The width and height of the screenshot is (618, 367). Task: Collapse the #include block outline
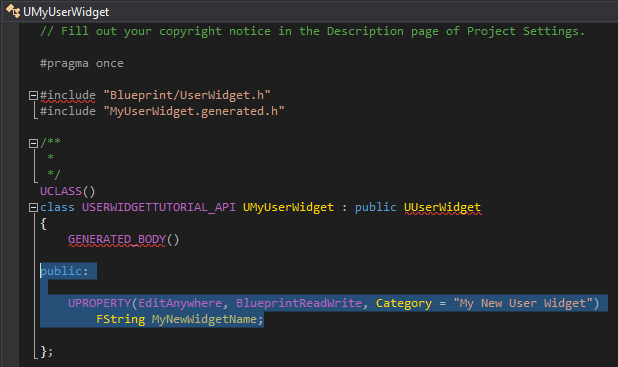[33, 95]
